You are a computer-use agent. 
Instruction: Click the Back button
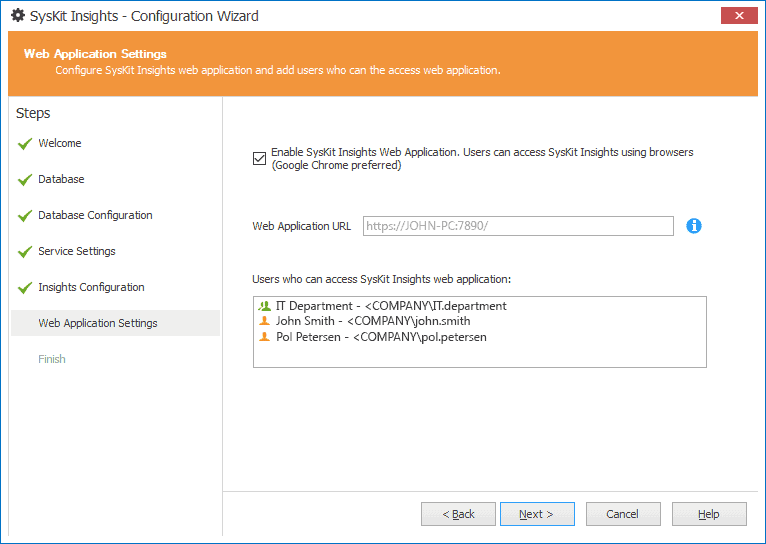(458, 514)
